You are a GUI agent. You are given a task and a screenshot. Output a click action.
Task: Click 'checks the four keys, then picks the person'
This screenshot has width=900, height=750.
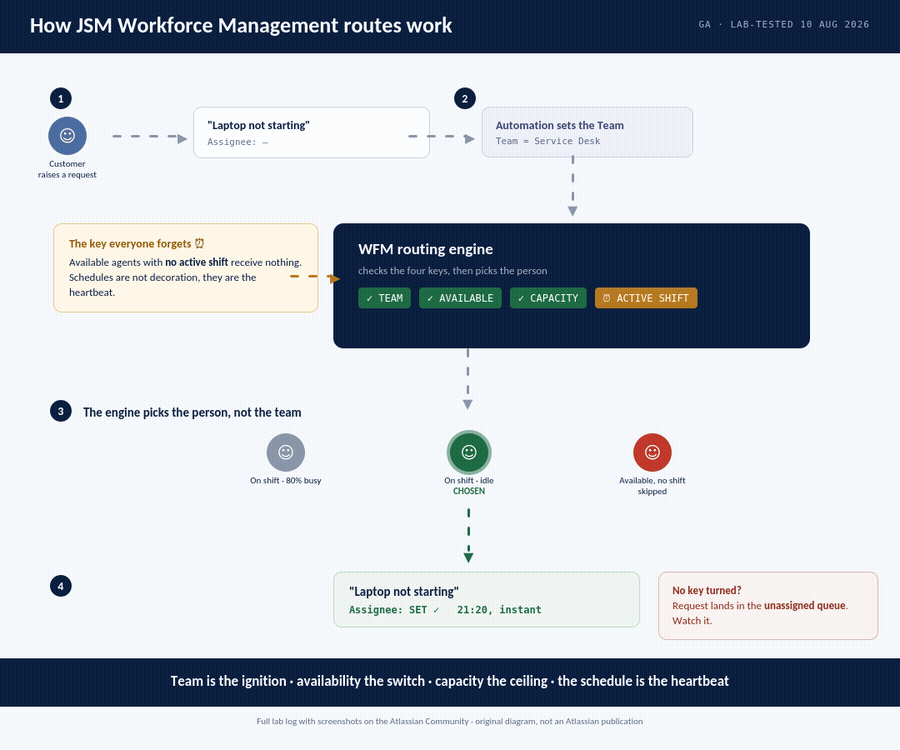click(x=452, y=271)
